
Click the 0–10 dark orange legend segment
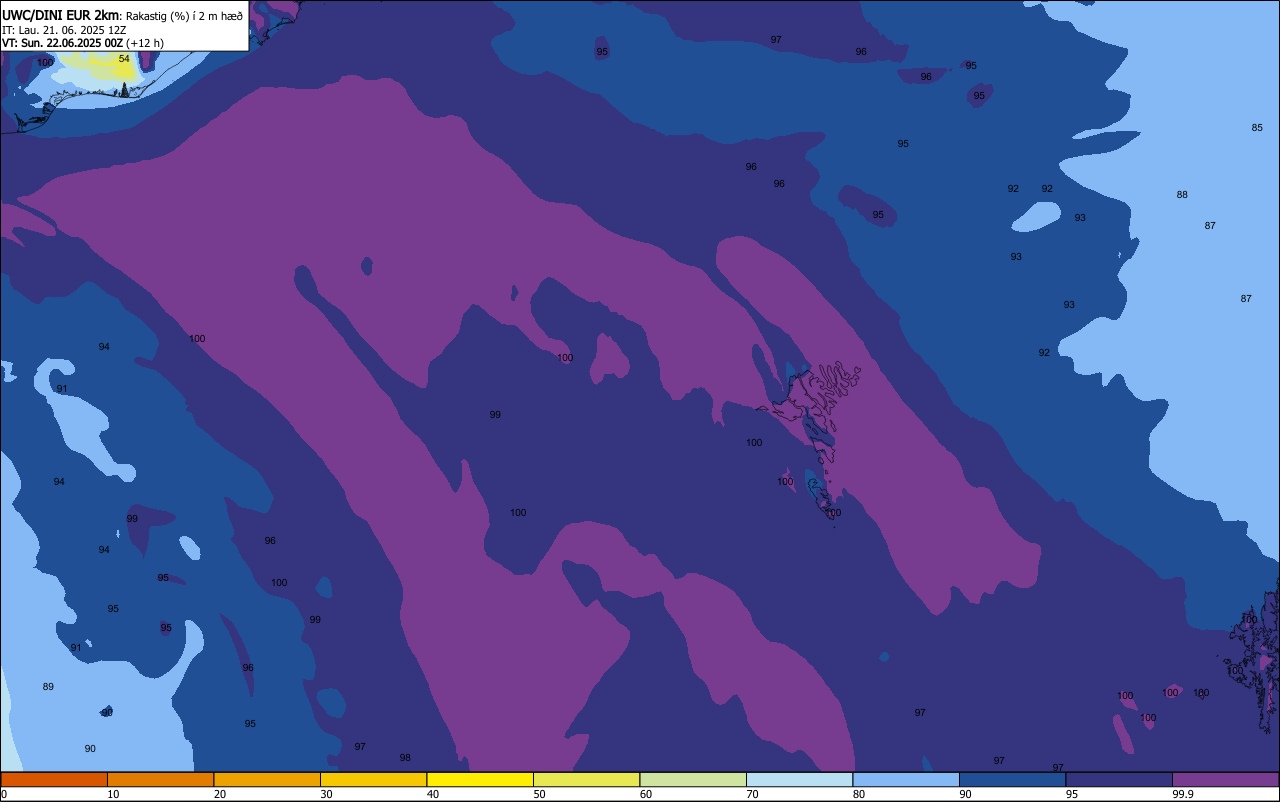(54, 779)
